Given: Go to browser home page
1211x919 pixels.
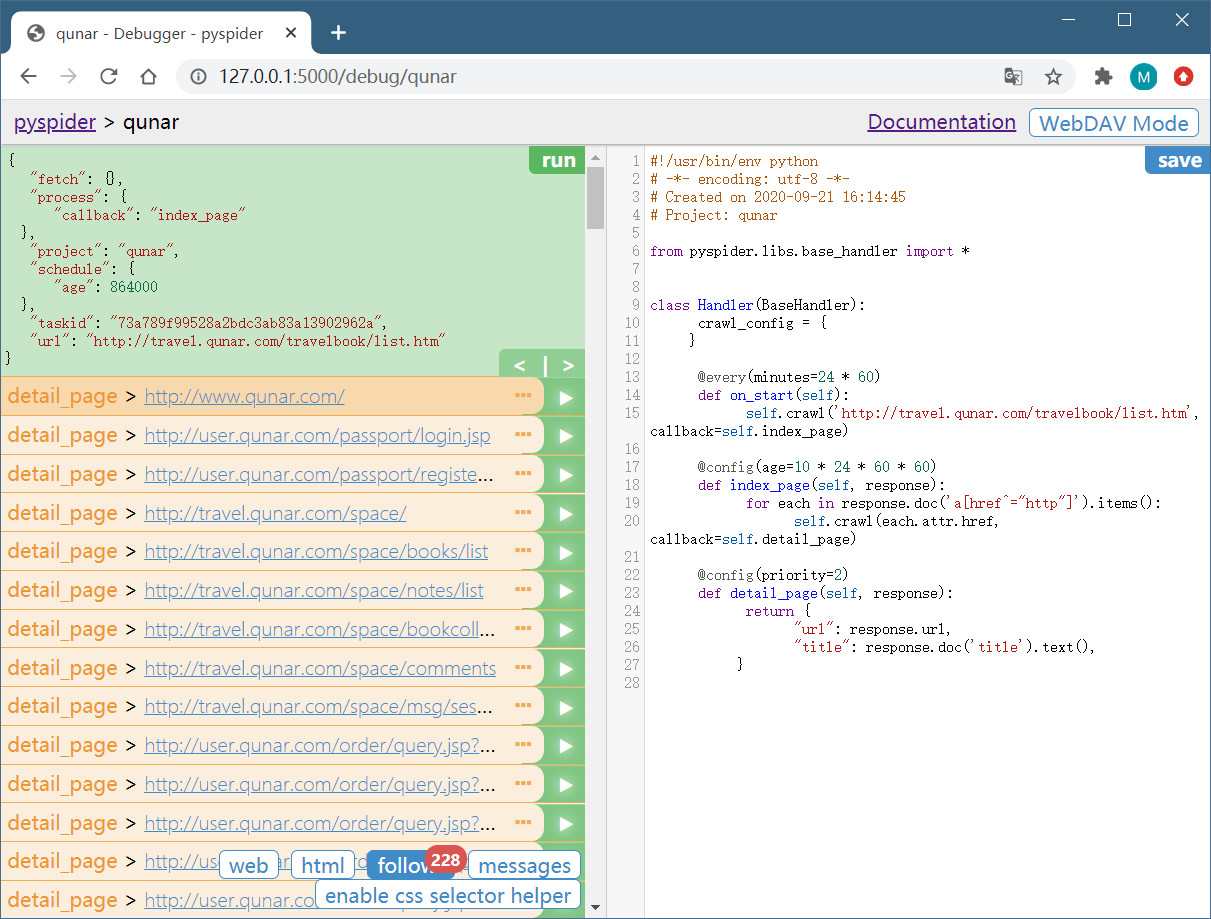Looking at the screenshot, I should tap(148, 77).
